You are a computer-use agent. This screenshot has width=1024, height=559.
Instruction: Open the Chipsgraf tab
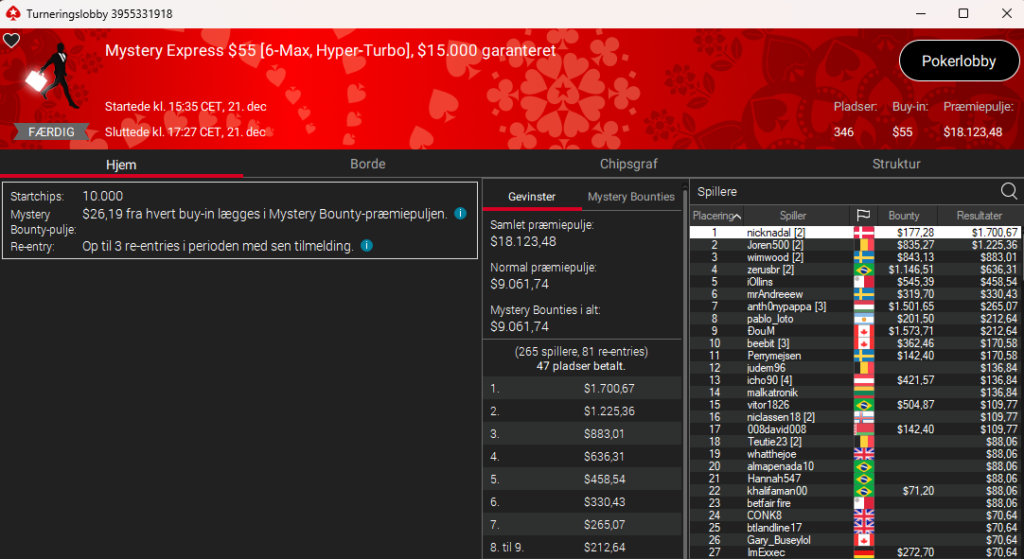(x=628, y=164)
